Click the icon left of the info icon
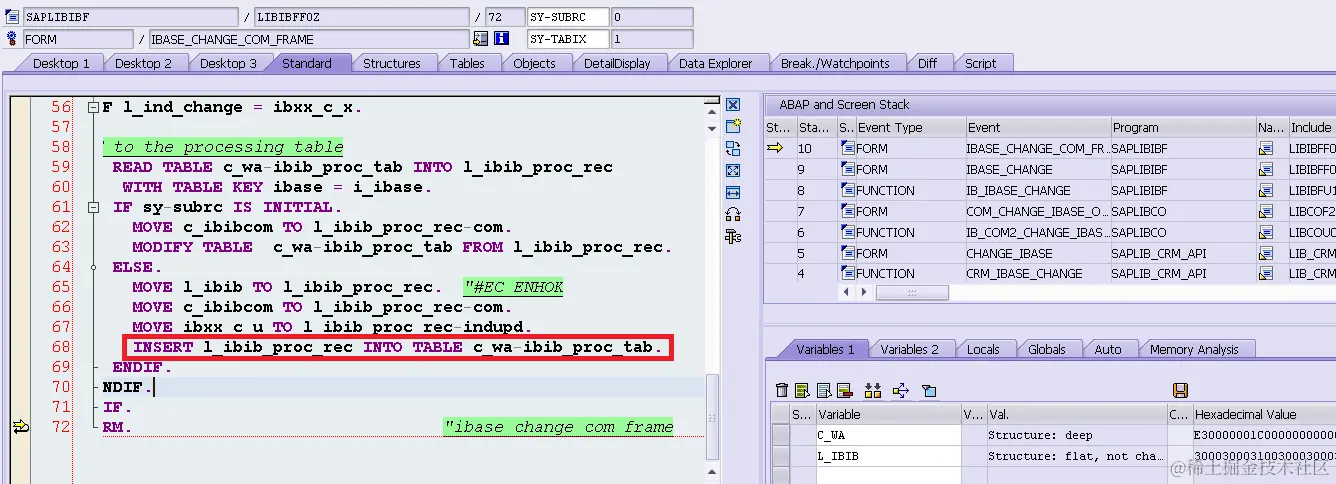 [481, 38]
